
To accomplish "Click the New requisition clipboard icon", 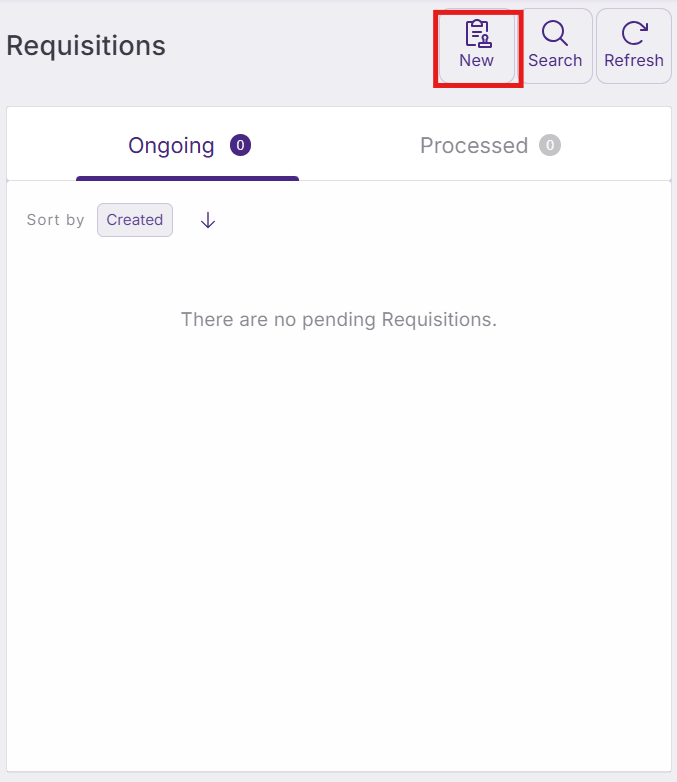I will pyautogui.click(x=477, y=34).
